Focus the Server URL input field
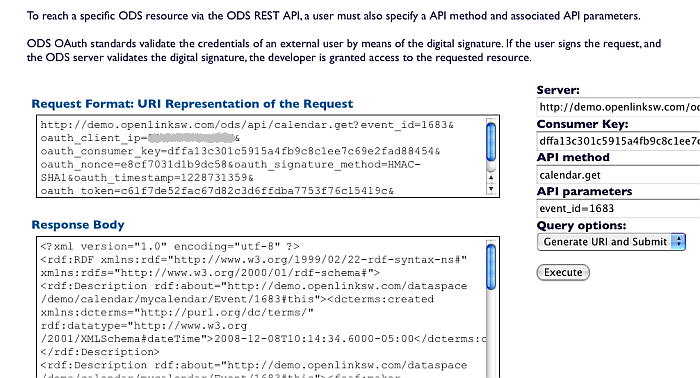Viewport: 700px width, 378px height. 618,107
